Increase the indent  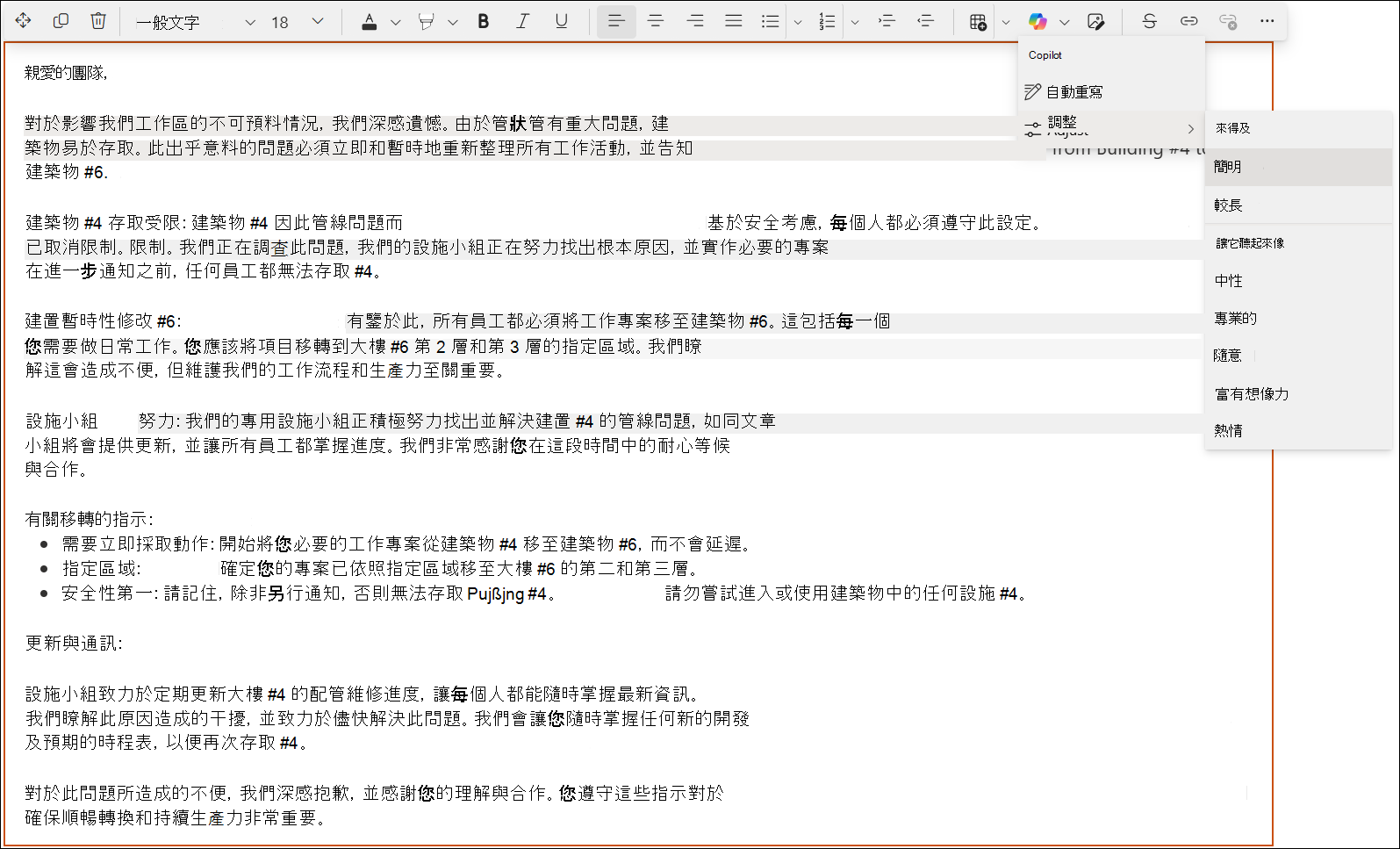pos(887,22)
